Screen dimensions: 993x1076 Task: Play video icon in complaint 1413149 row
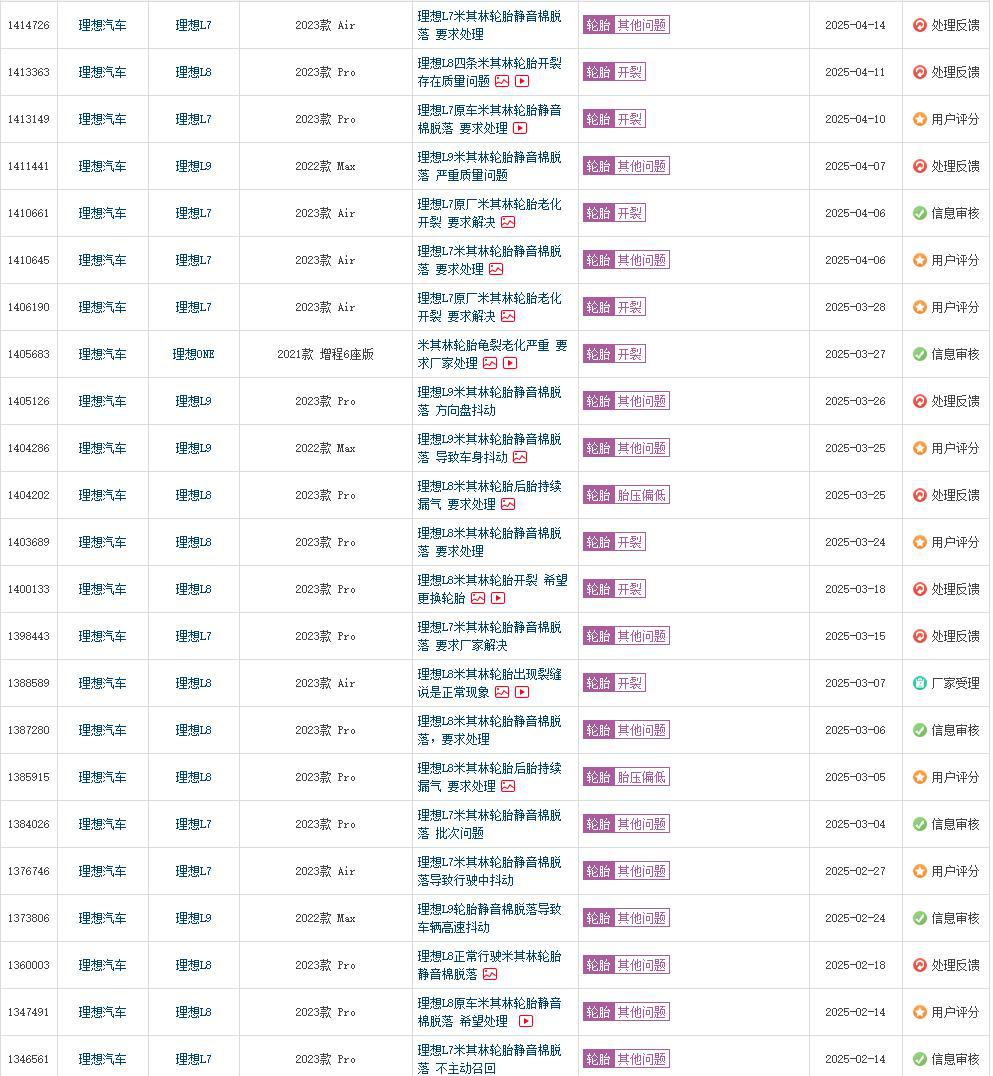(520, 128)
